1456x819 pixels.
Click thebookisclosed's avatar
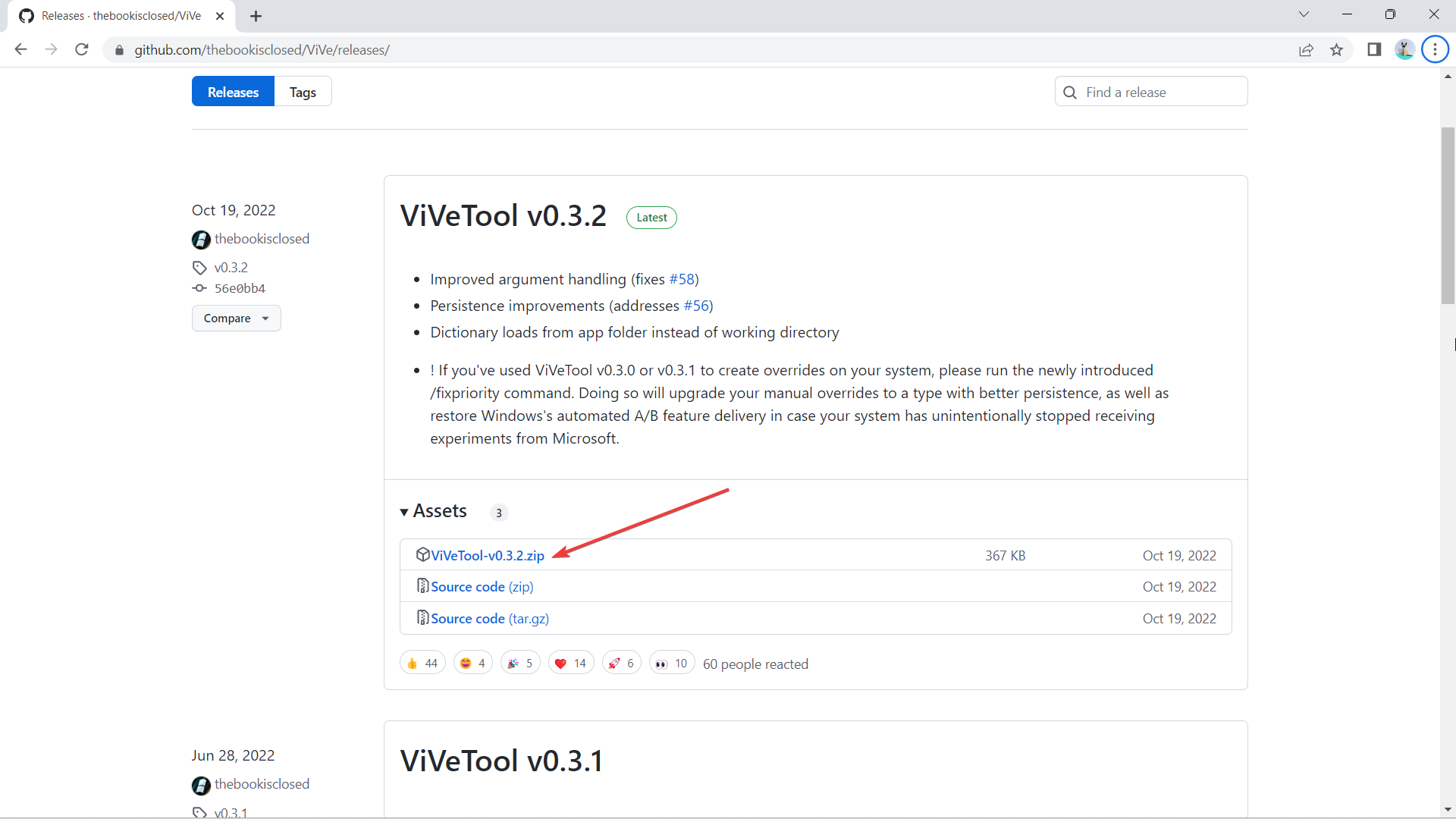point(200,240)
